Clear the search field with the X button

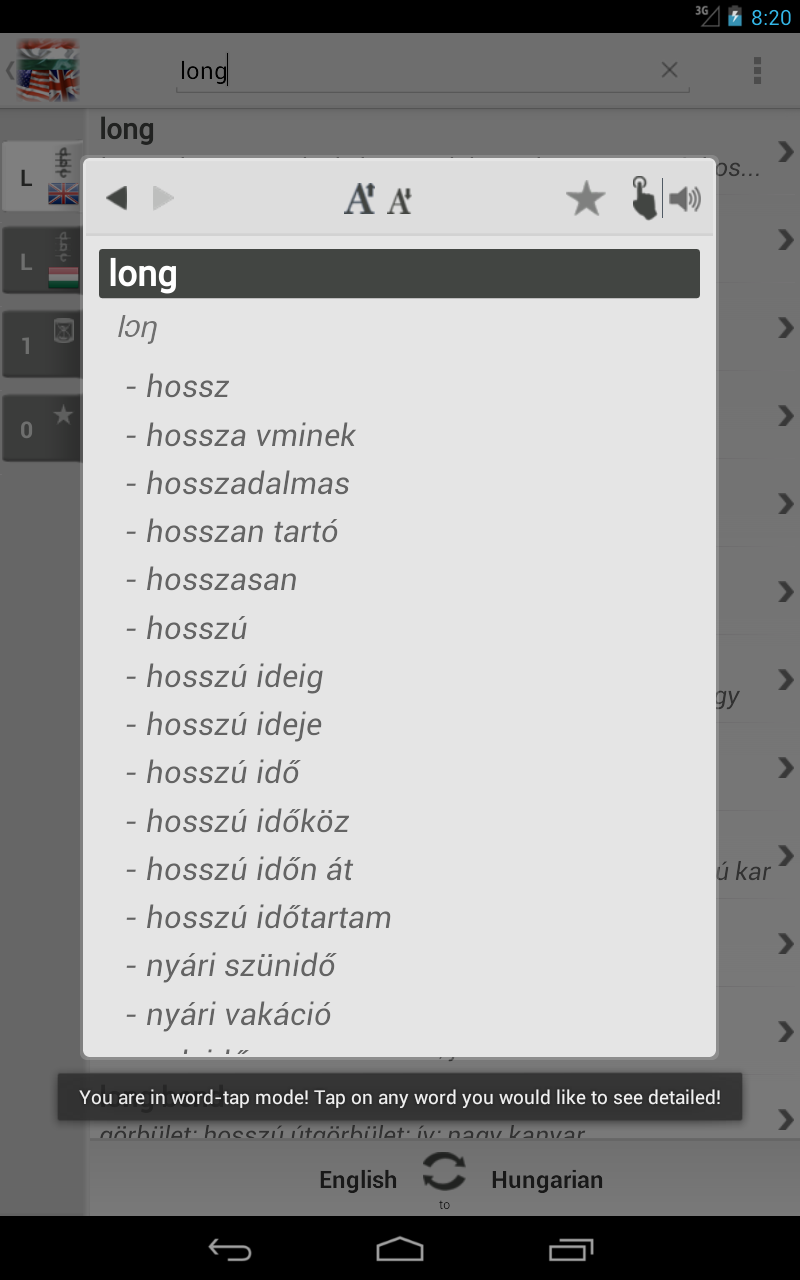pyautogui.click(x=668, y=70)
